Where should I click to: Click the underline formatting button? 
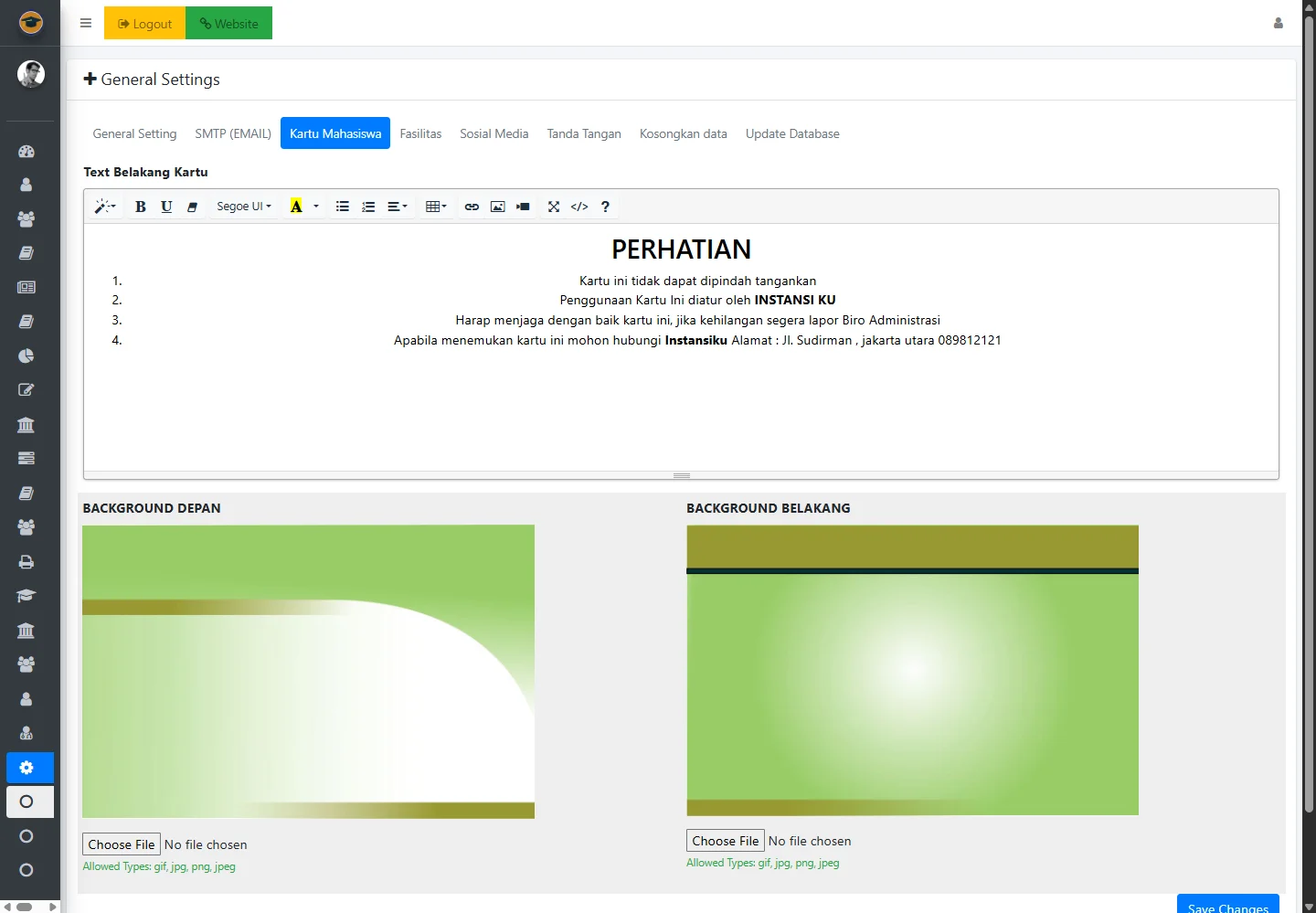click(166, 207)
